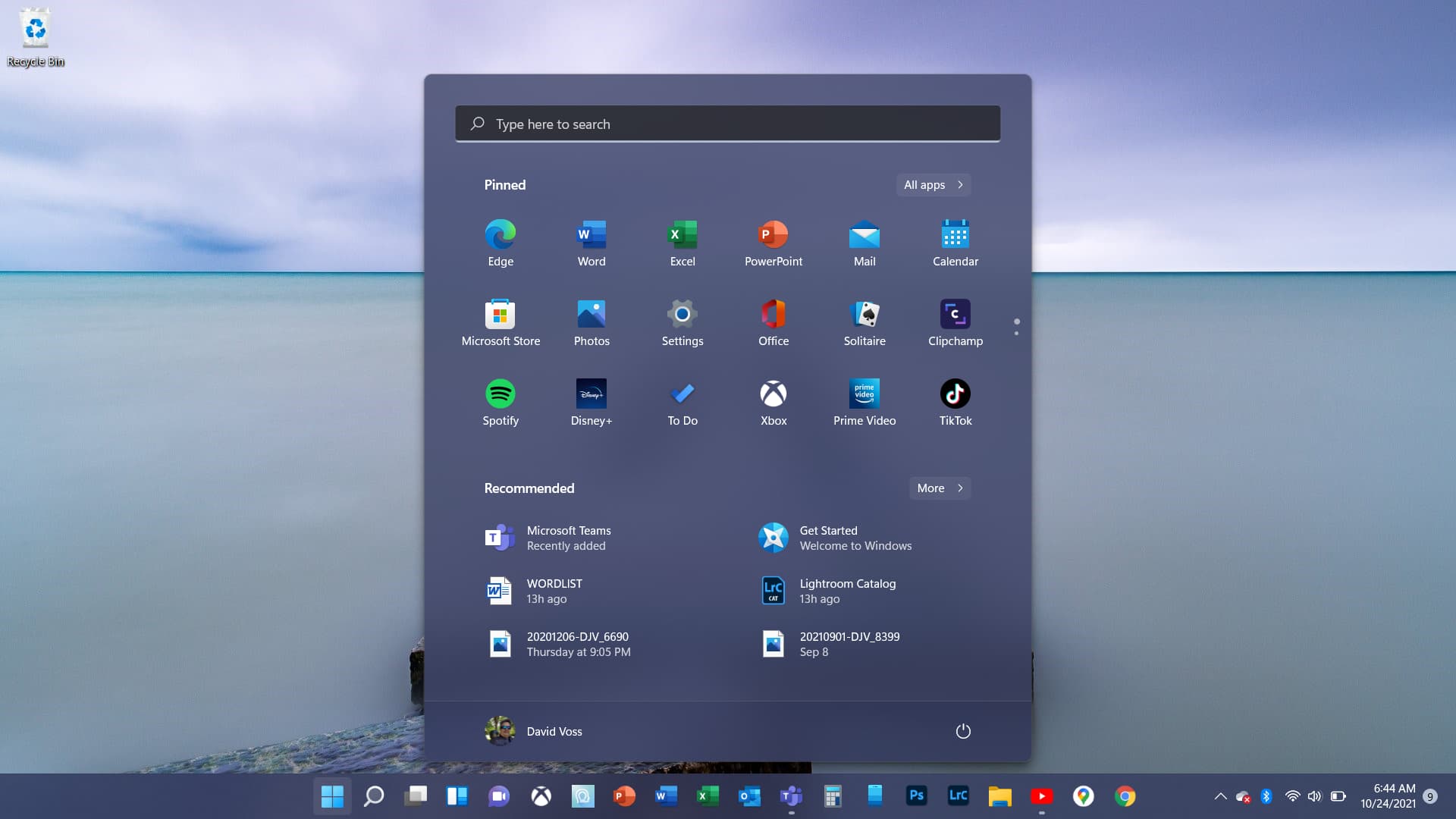Screen dimensions: 1456x819
Task: Open Lightroom Classic from the taskbar
Action: coord(958,796)
